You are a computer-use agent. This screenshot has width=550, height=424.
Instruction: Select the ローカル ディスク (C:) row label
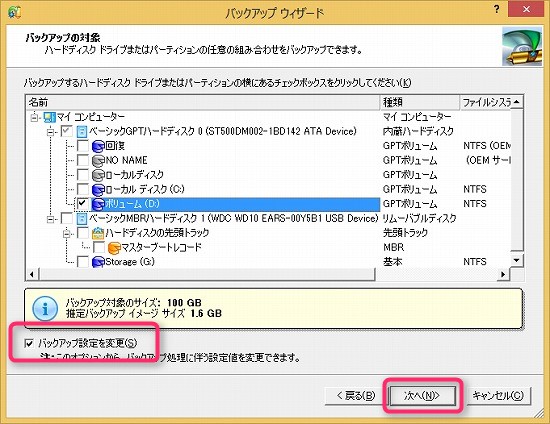145,189
